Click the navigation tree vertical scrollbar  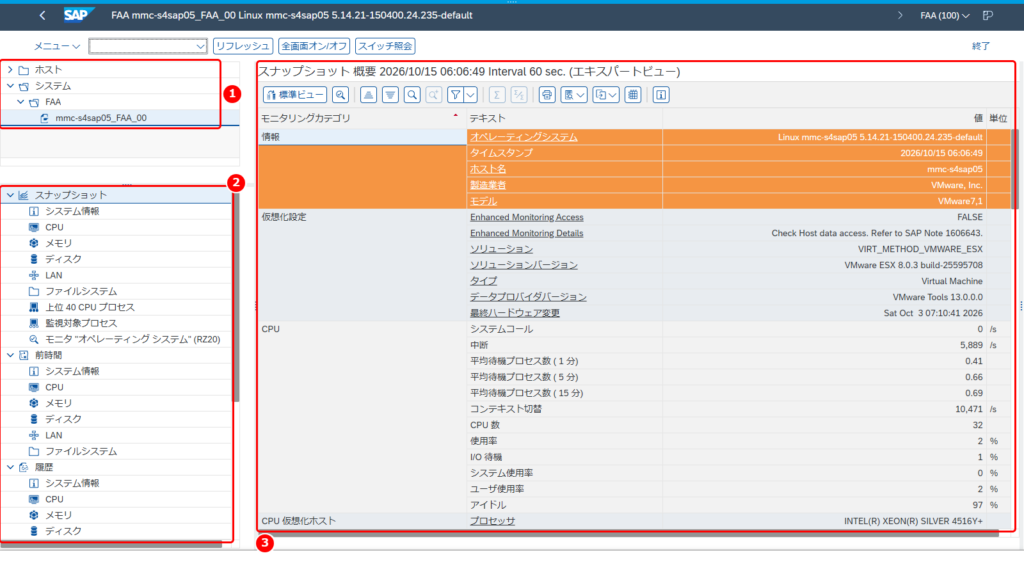[x=236, y=297]
